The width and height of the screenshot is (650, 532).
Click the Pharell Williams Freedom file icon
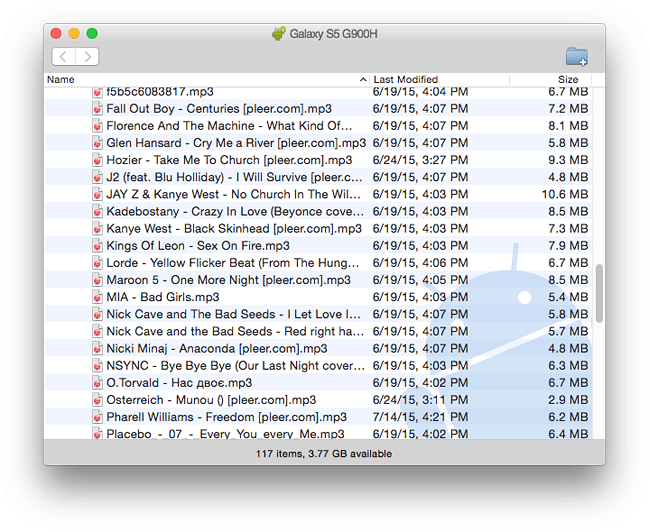tap(97, 417)
